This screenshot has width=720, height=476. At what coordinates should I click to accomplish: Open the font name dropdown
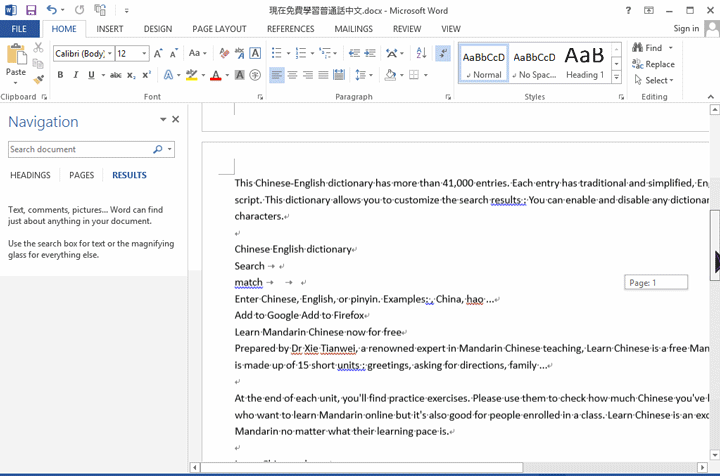click(x=110, y=54)
